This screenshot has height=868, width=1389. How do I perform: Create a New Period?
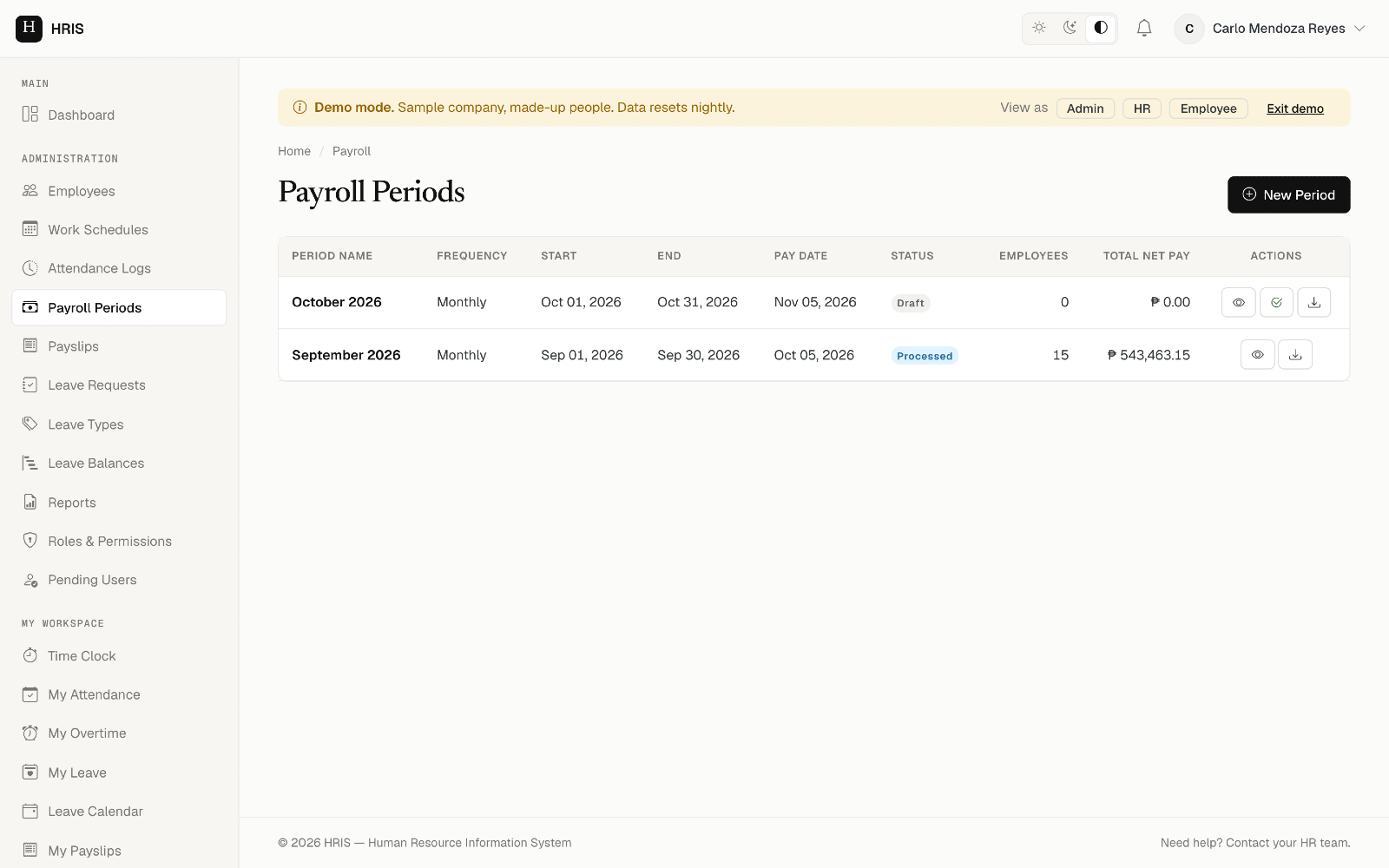(x=1288, y=194)
